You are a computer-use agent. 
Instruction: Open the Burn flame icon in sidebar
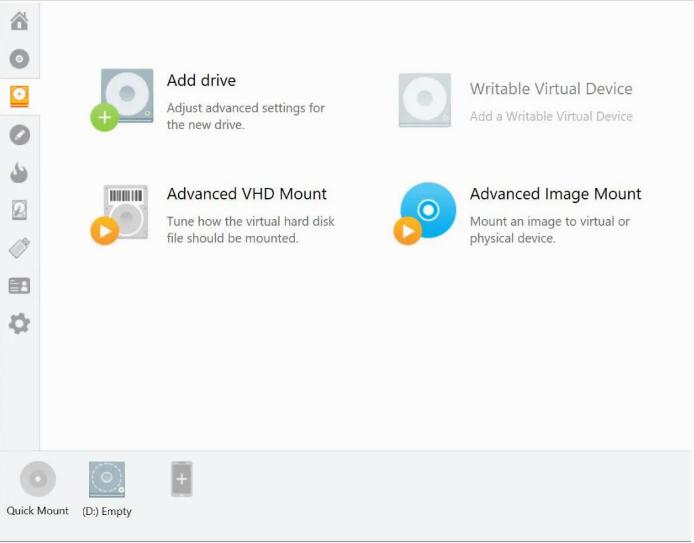[19, 173]
